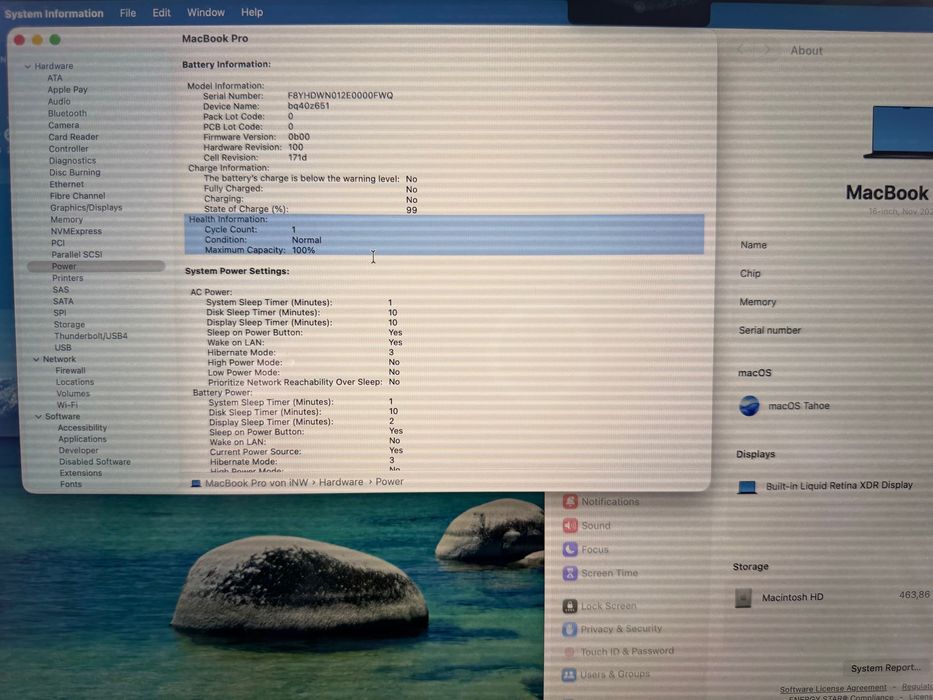Select Apple Pay in the sidebar

(x=67, y=90)
